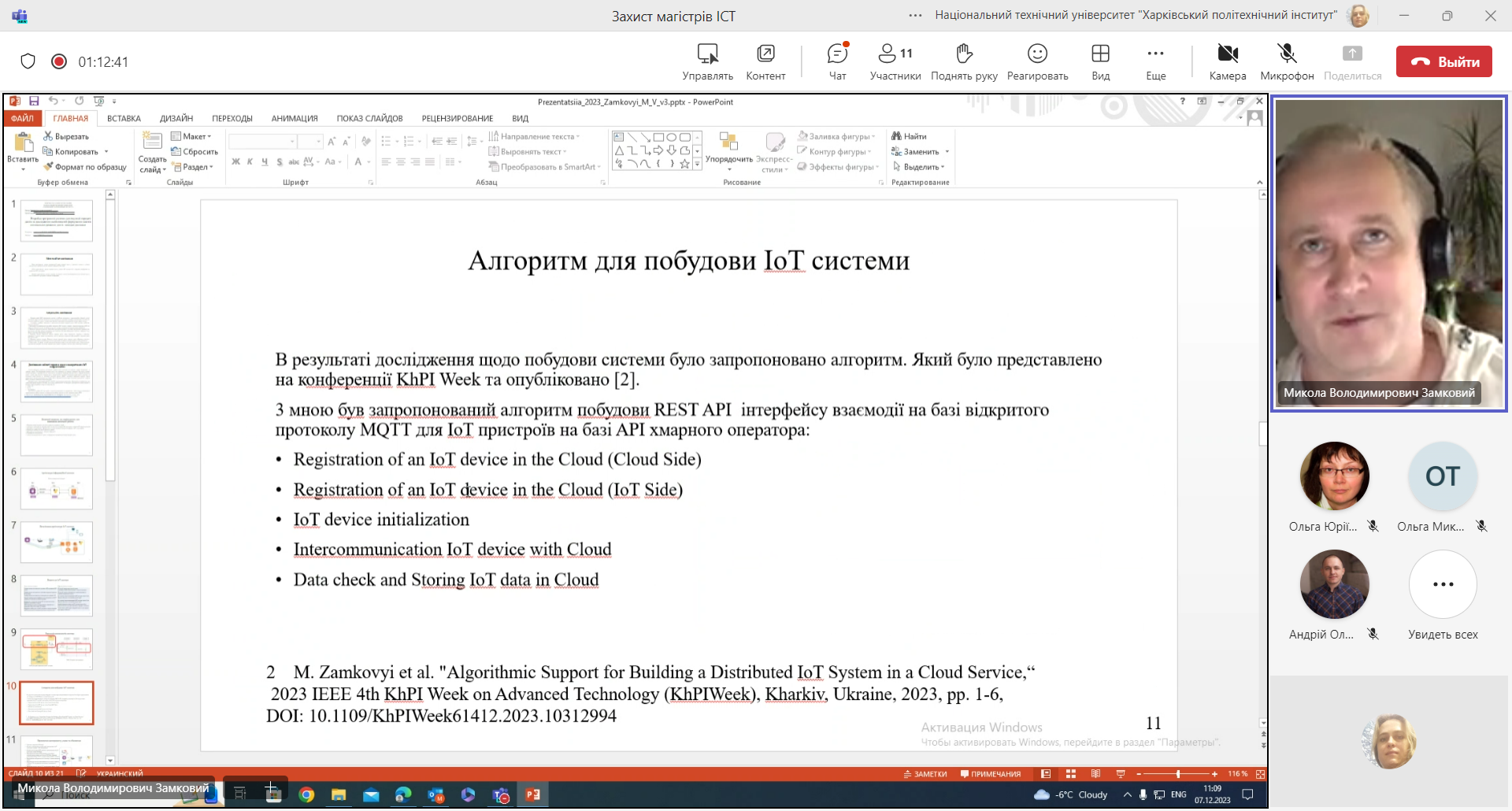Leave the meeting with Выйти button

pyautogui.click(x=1443, y=61)
